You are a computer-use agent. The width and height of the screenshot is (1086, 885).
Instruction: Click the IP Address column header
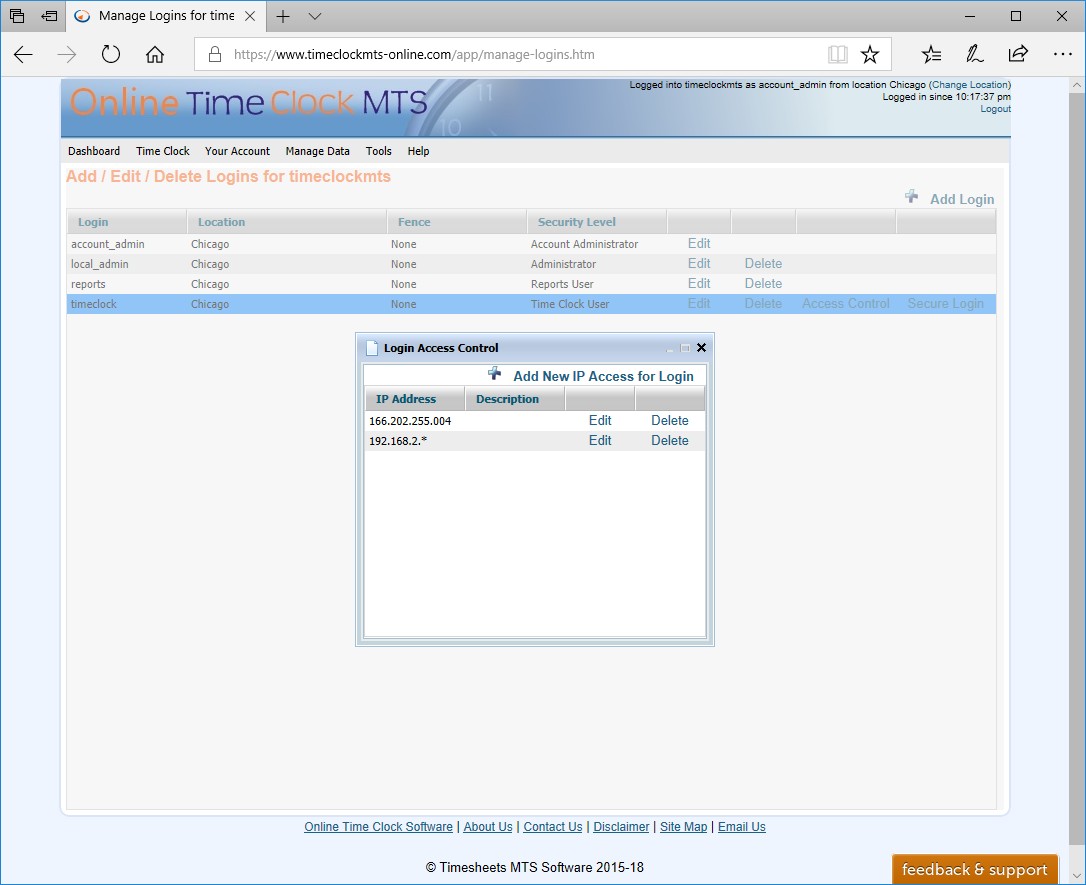click(414, 399)
